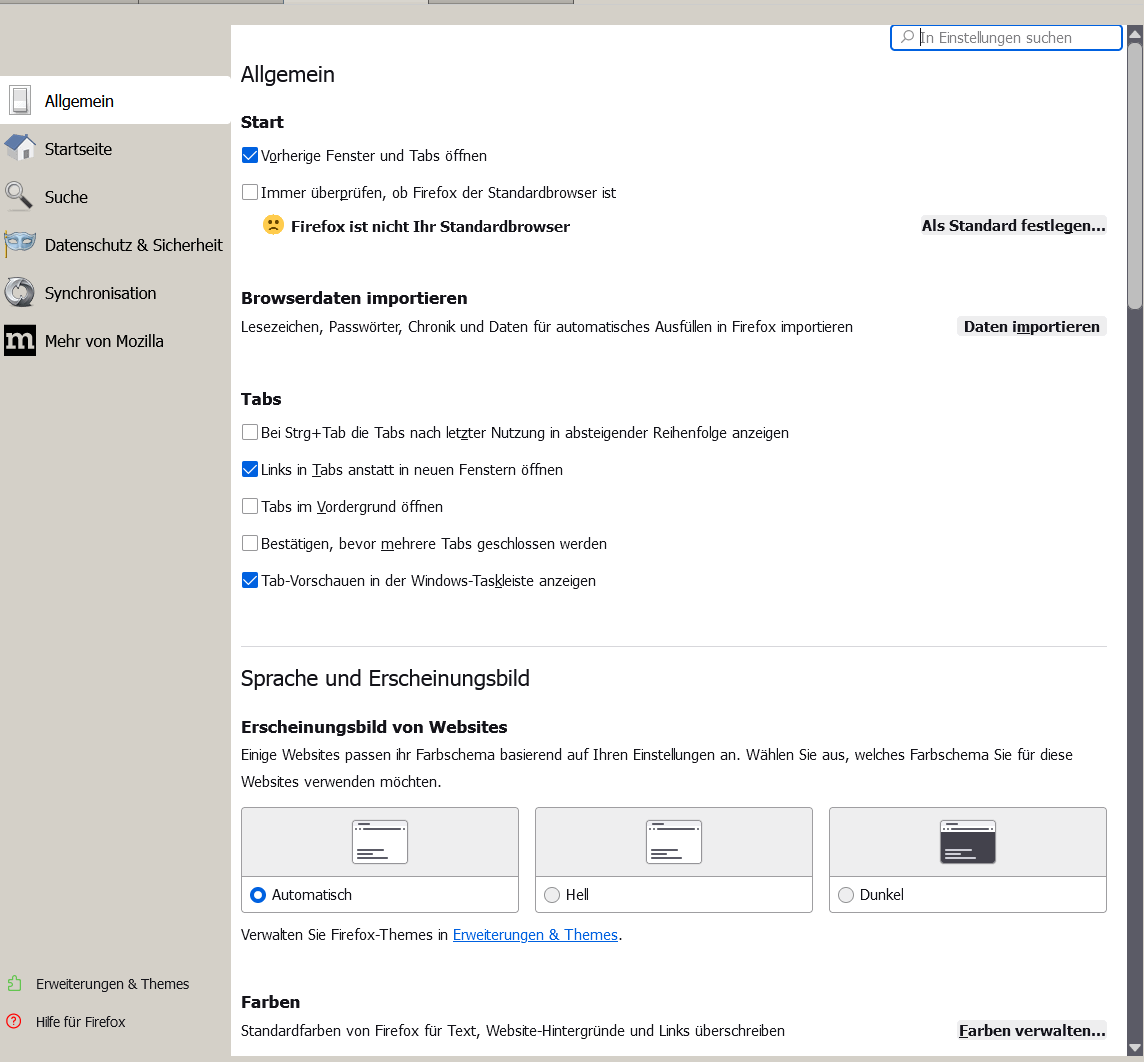Check 'Tabs im Vordergrund öffnen'
The height and width of the screenshot is (1062, 1144).
coord(250,505)
